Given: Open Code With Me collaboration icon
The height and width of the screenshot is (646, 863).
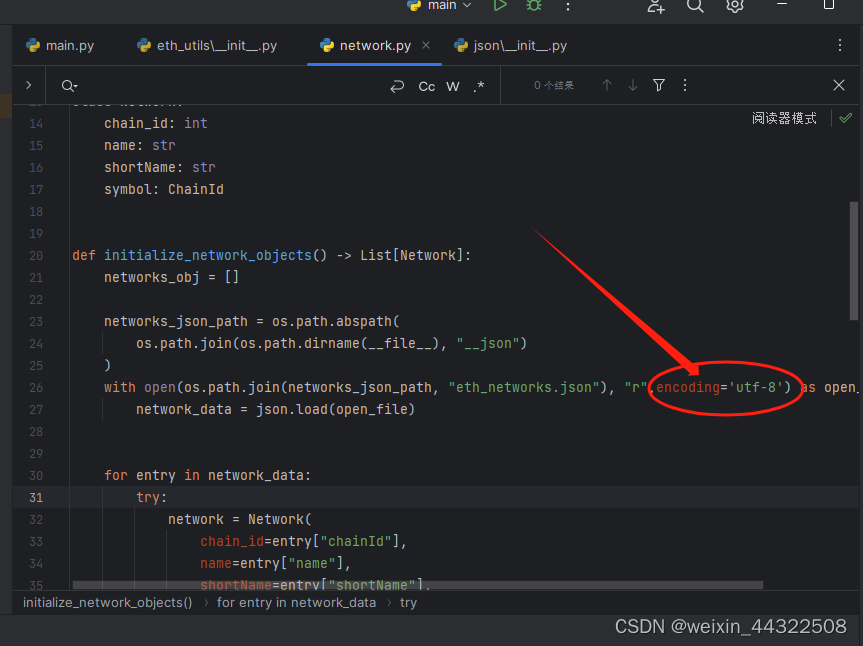Looking at the screenshot, I should (x=655, y=7).
